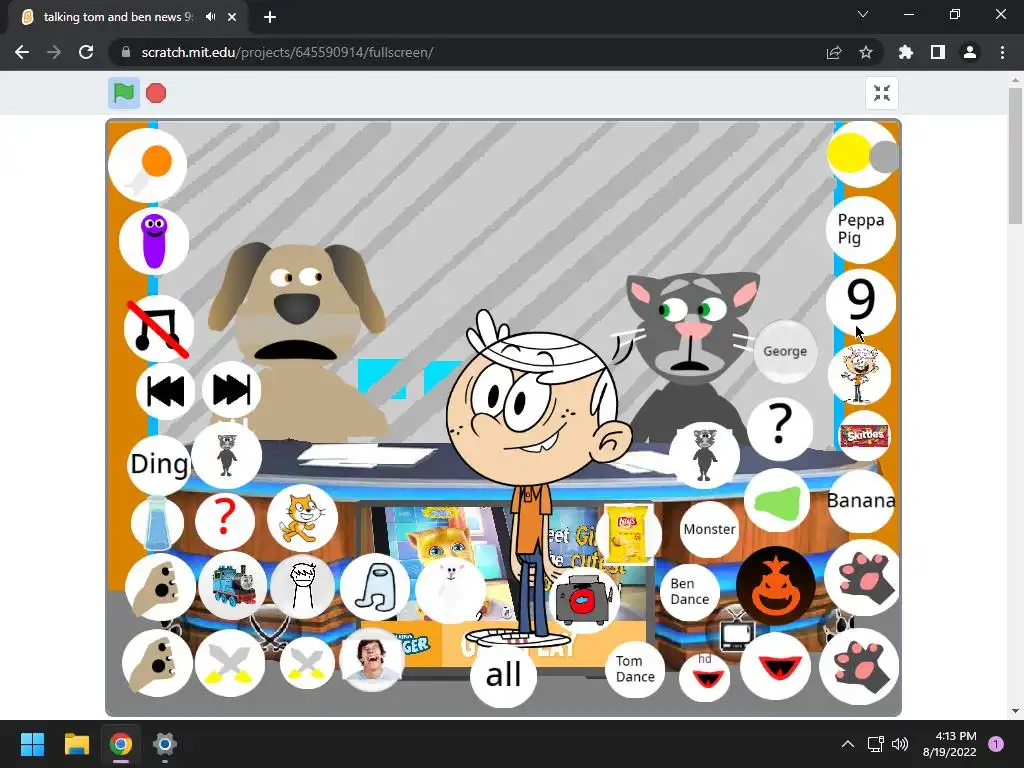The width and height of the screenshot is (1024, 768).
Task: Go back to previous page
Action: (22, 52)
